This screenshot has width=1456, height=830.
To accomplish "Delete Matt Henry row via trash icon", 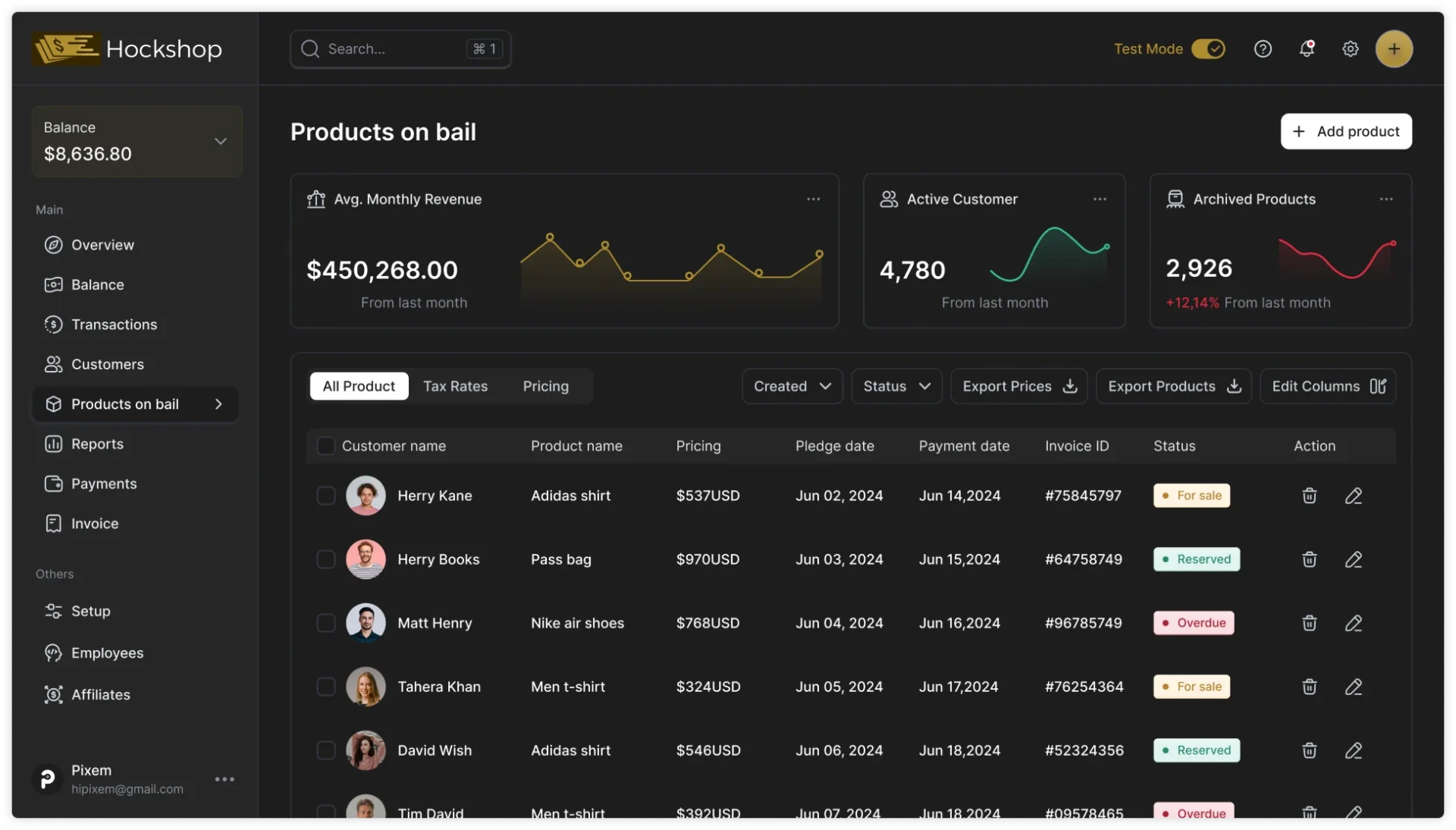I will (x=1309, y=623).
